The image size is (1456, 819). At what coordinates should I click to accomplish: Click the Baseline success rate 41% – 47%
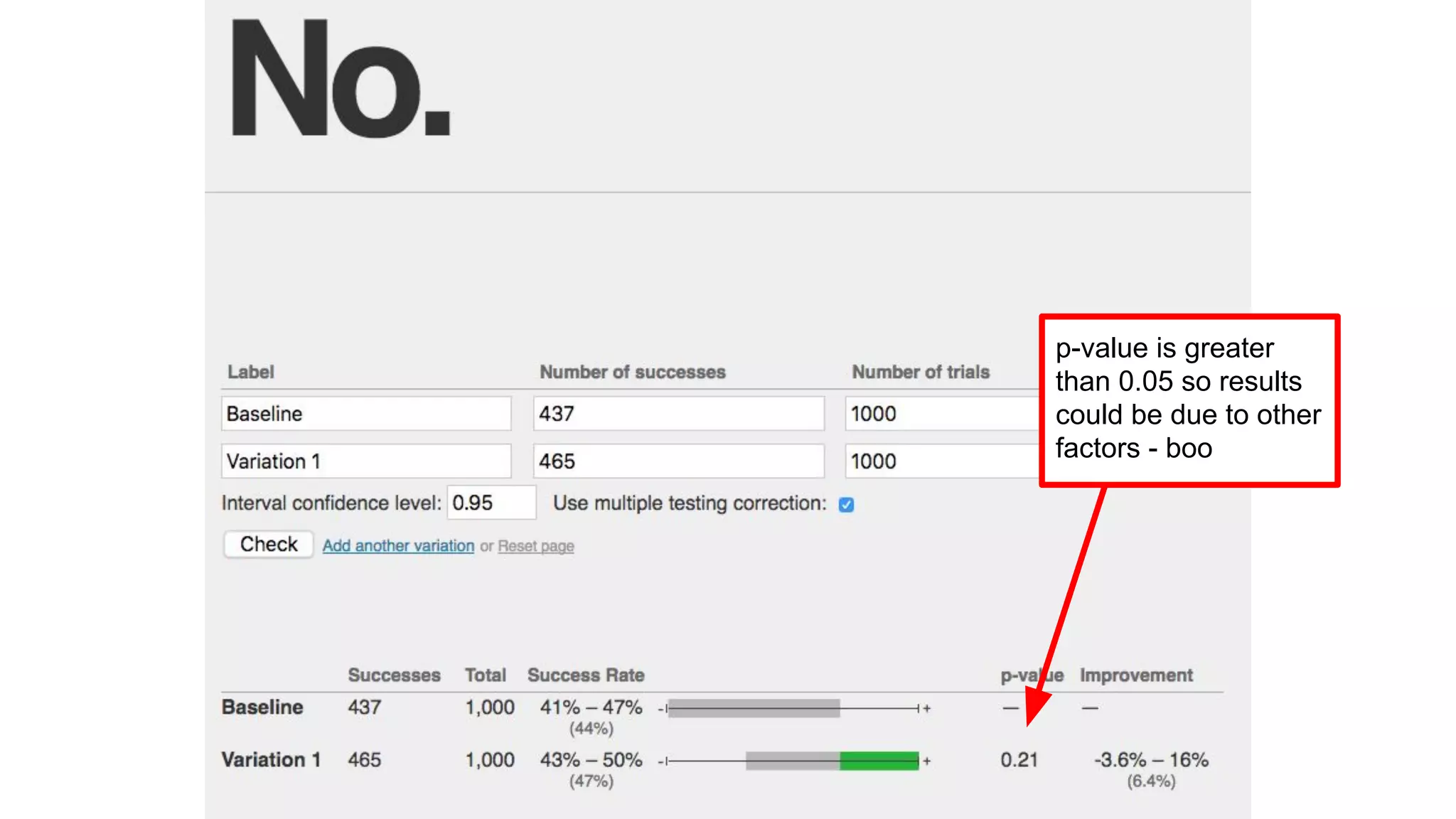(591, 707)
